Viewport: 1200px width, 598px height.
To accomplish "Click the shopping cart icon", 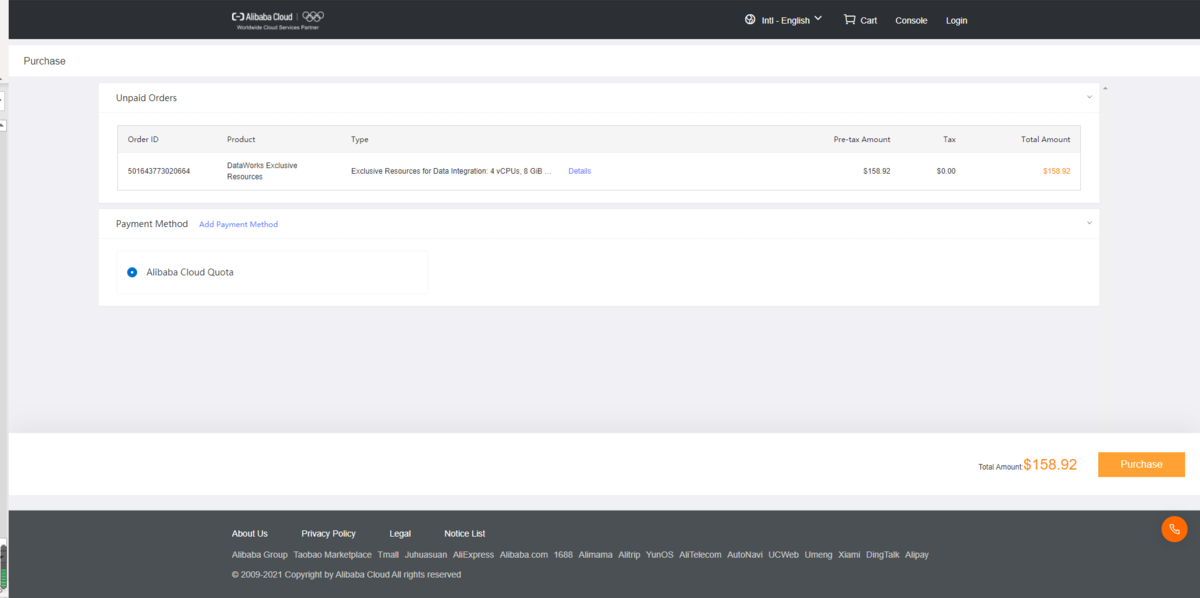I will click(x=849, y=19).
